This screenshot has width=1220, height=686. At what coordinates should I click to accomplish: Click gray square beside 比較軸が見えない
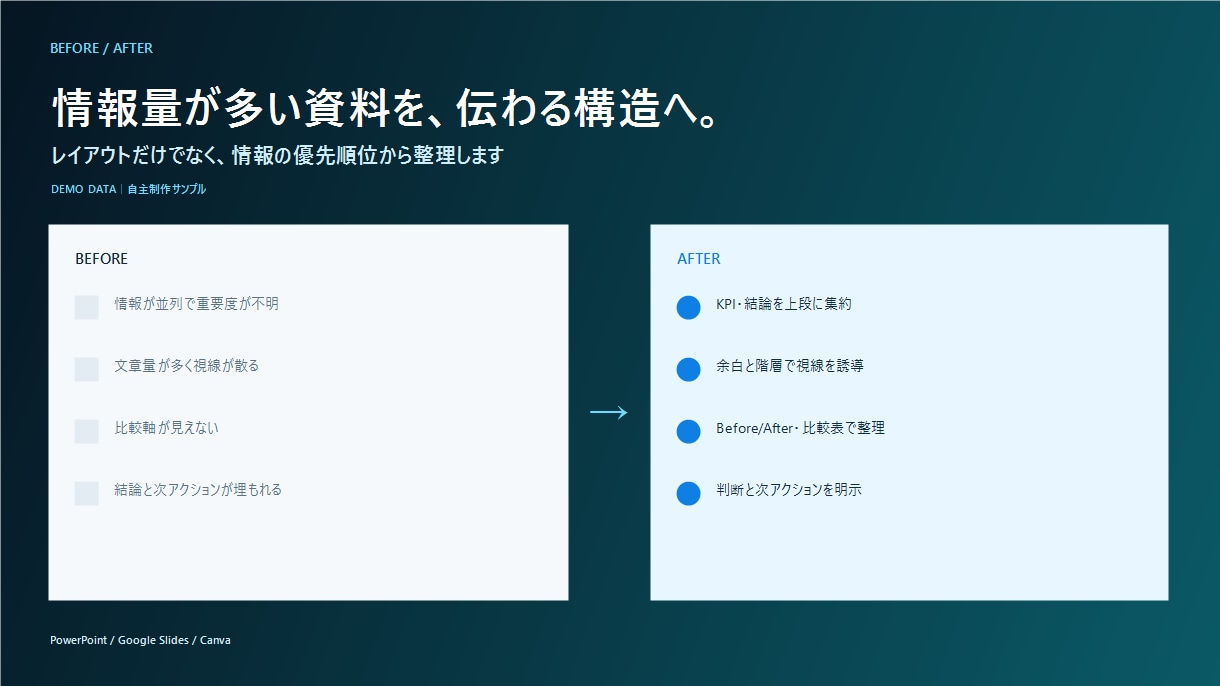point(87,431)
